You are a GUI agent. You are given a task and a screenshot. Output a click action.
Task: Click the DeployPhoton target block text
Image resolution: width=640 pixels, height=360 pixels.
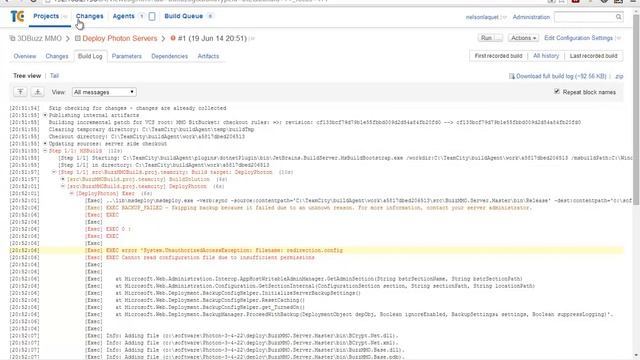pos(137,187)
